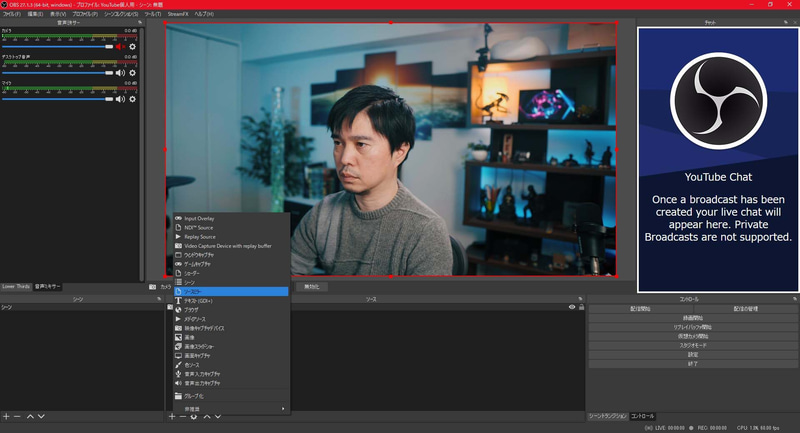Add a 画像スライドショー slideshow source
The height and width of the screenshot is (433, 800).
(x=231, y=346)
